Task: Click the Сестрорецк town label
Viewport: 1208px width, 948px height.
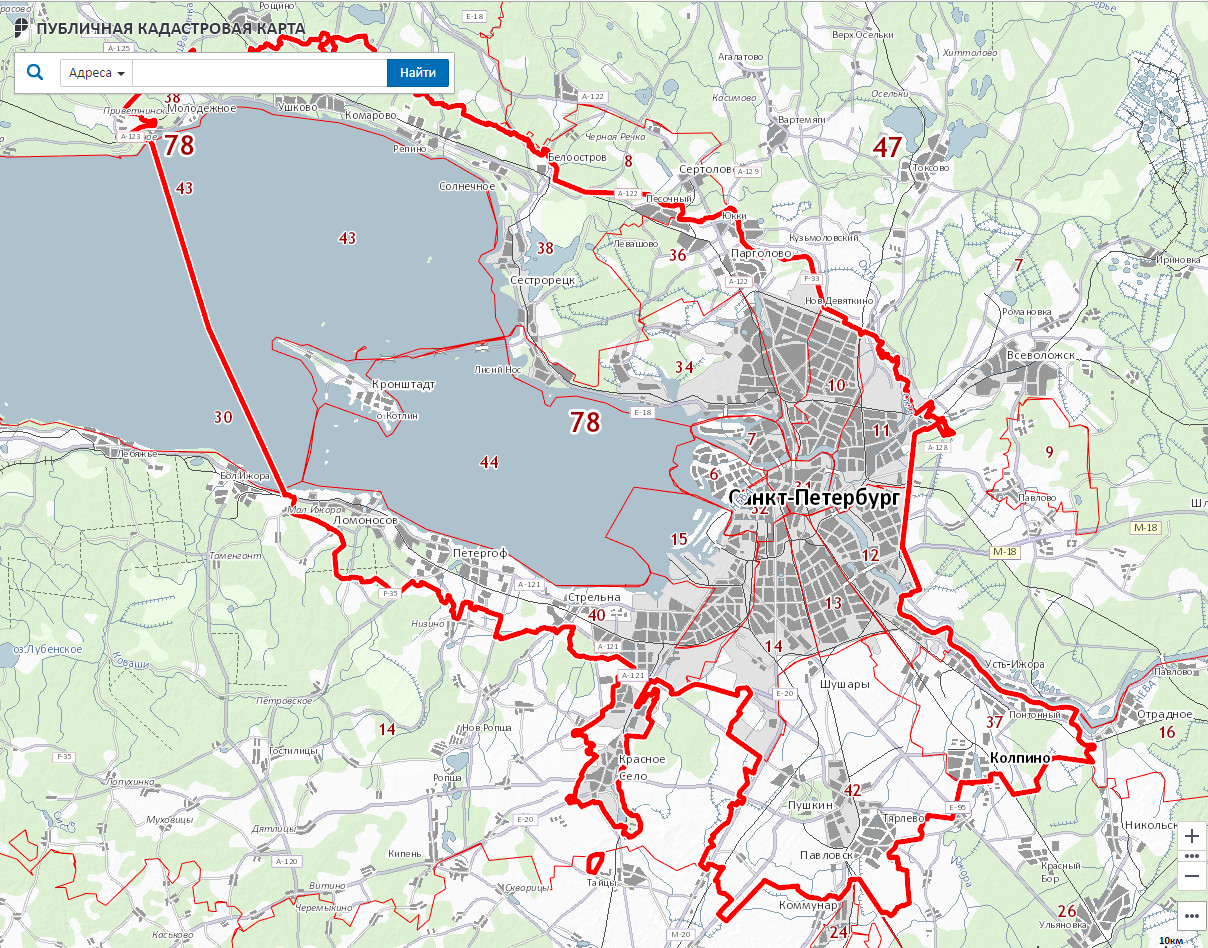Action: click(542, 281)
